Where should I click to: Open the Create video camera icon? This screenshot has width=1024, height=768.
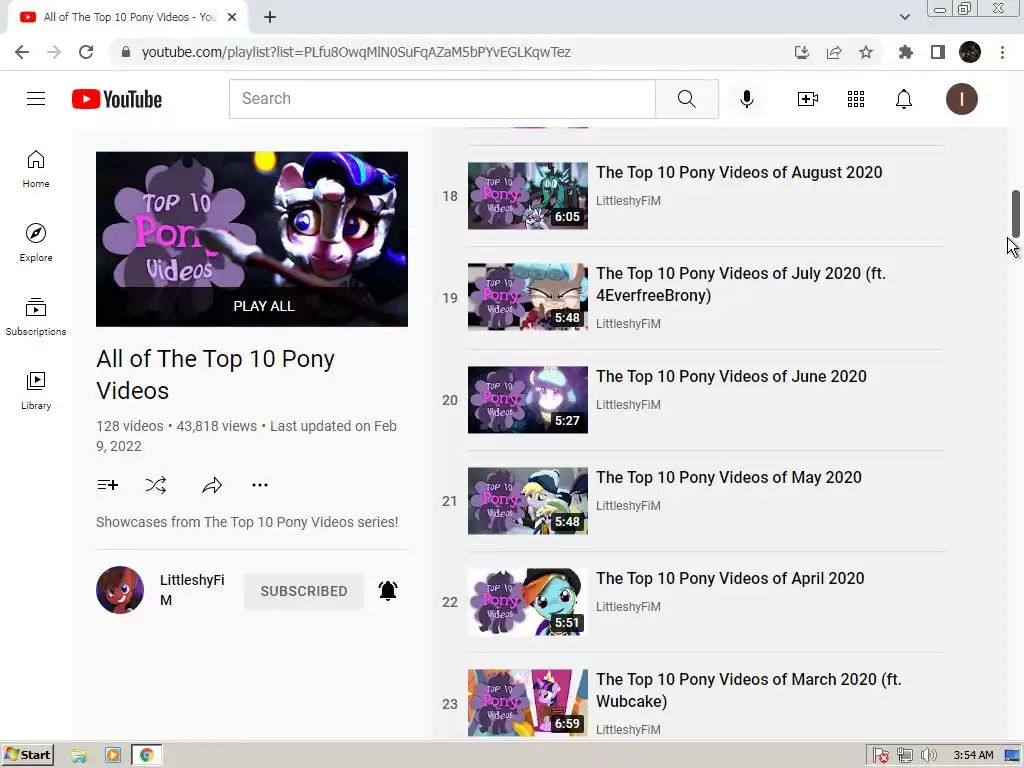[808, 99]
